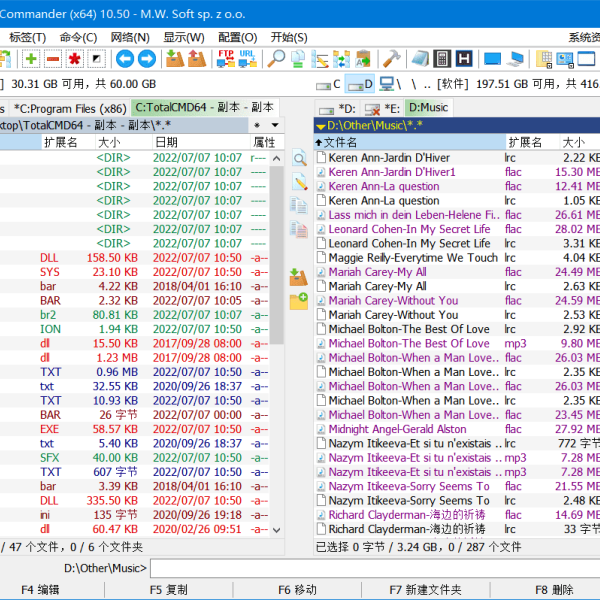The height and width of the screenshot is (600, 600).
Task: Click the two-dots parent directory button
Action: pyautogui.click(x=427, y=85)
